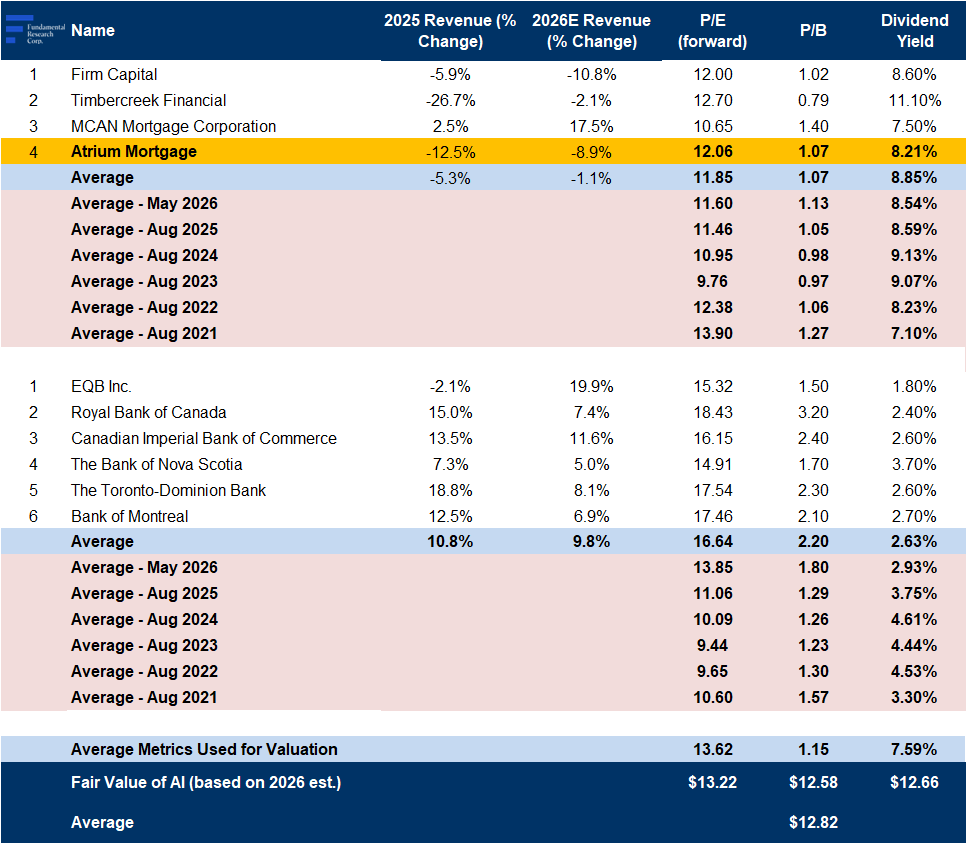Click the Bank of Montreal name
The width and height of the screenshot is (966, 843).
click(x=129, y=516)
